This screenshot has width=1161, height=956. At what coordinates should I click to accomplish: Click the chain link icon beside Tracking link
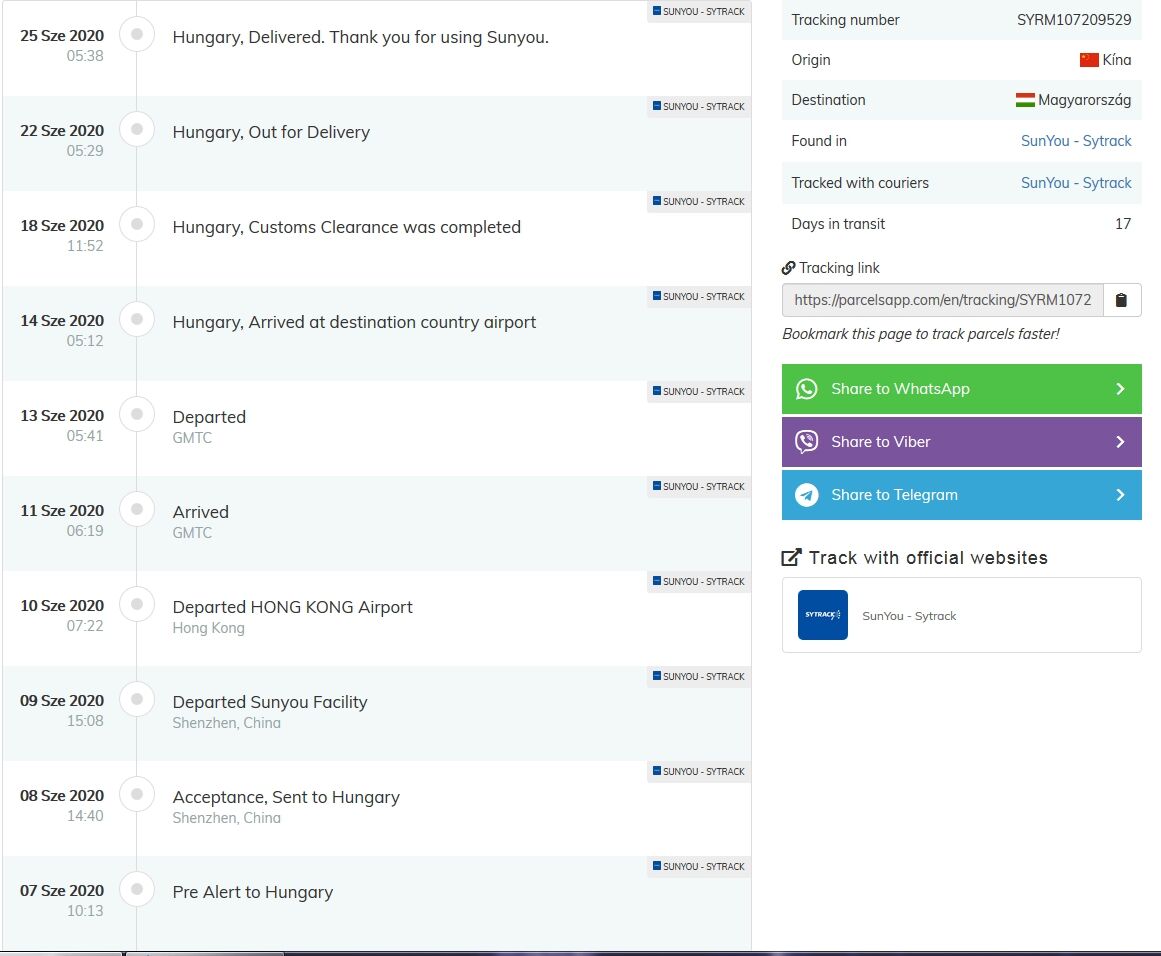[789, 268]
